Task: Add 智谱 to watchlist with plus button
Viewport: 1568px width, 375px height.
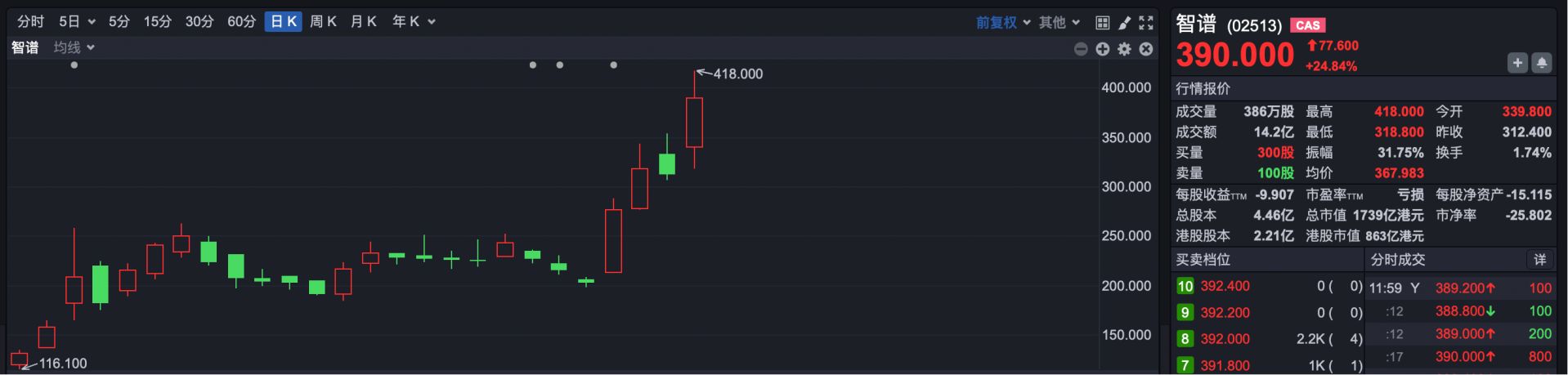Action: 1517,63
